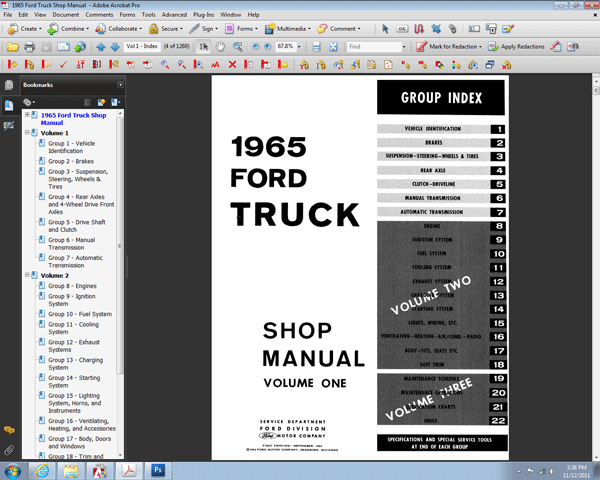
Task: Click the zoom in plus button
Action: coord(268,47)
